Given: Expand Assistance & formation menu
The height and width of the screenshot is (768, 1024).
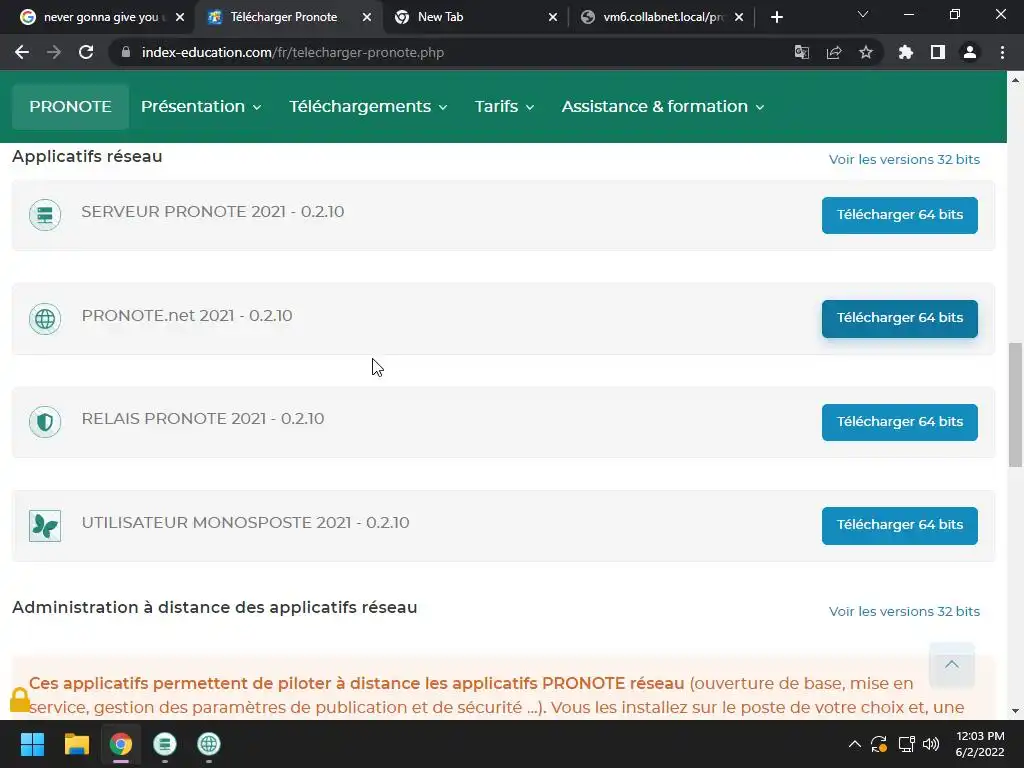Looking at the screenshot, I should [663, 106].
